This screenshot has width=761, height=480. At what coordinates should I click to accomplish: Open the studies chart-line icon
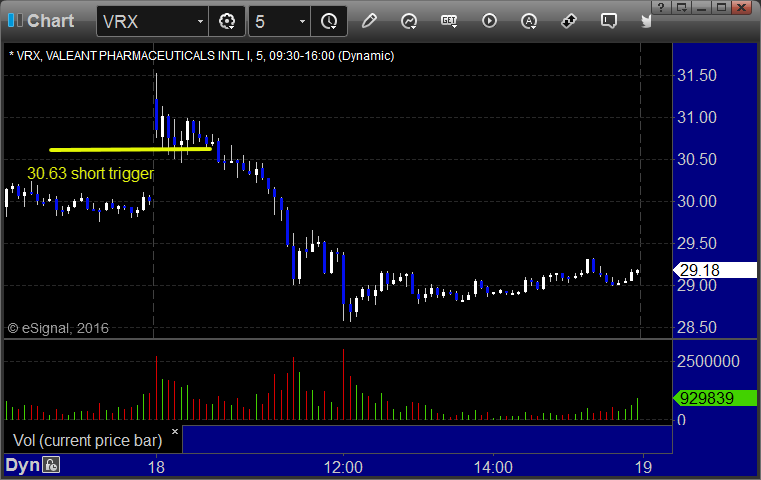tap(409, 21)
